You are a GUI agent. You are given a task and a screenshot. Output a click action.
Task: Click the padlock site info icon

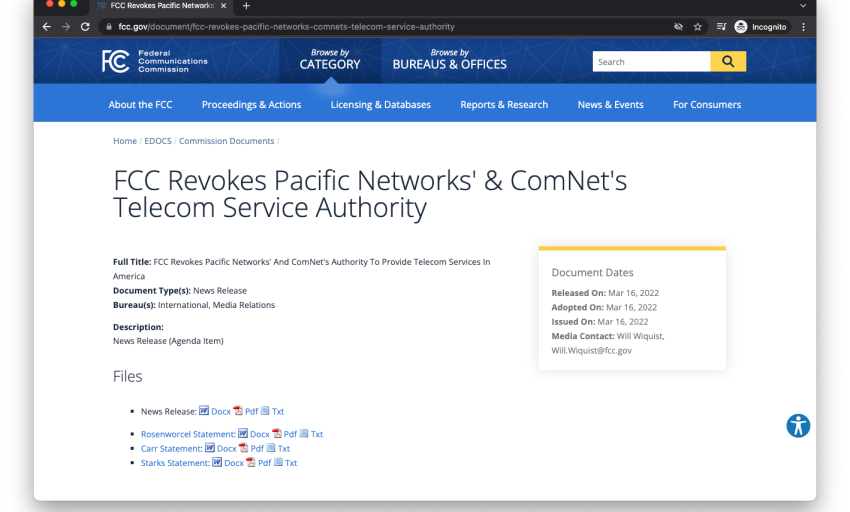coord(109,27)
